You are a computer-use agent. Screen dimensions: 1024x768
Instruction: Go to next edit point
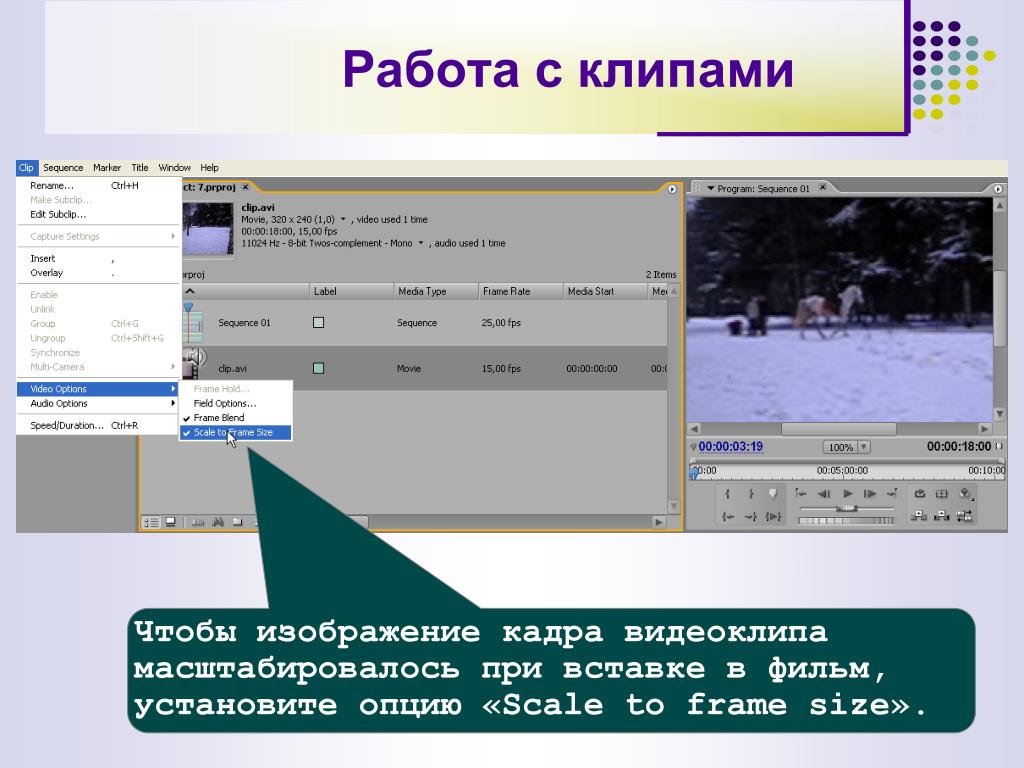(892, 494)
